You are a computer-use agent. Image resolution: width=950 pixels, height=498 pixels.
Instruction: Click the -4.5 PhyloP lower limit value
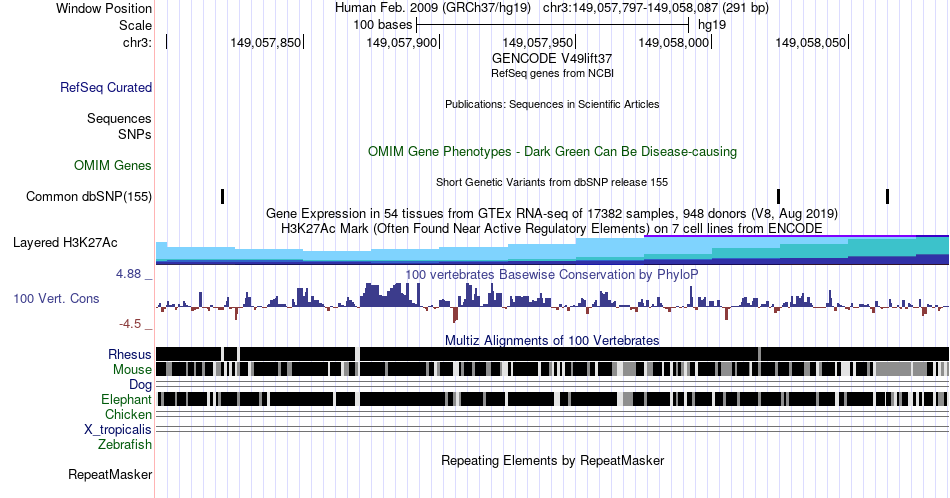tap(130, 324)
